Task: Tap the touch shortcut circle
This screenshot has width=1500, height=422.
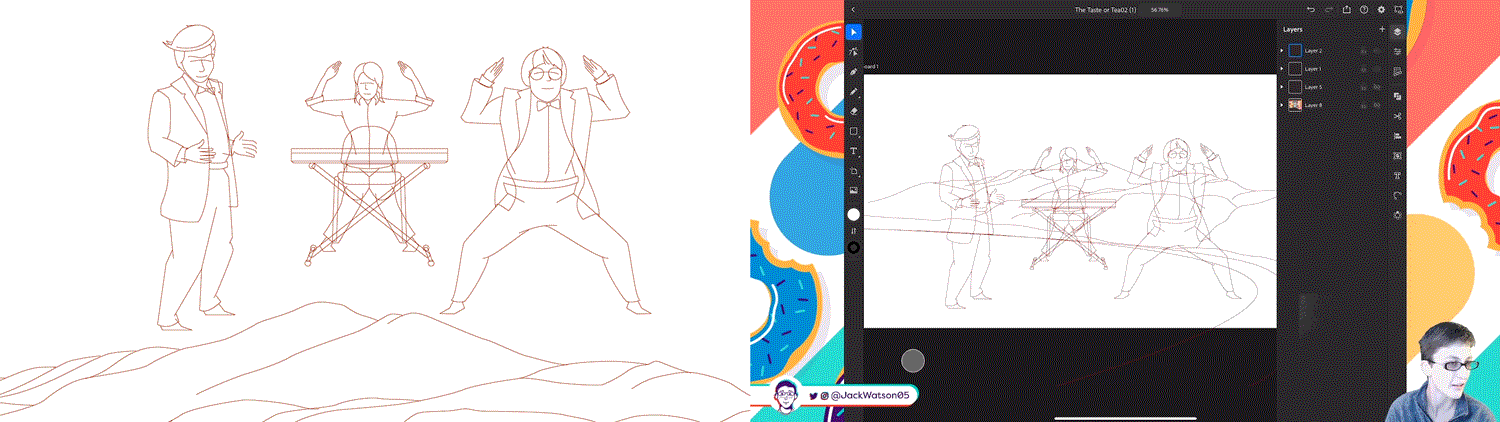Action: pos(913,361)
